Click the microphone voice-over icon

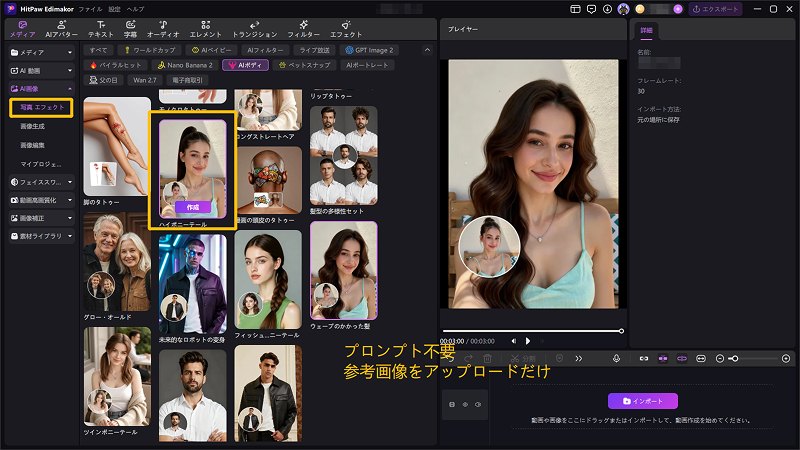point(616,359)
